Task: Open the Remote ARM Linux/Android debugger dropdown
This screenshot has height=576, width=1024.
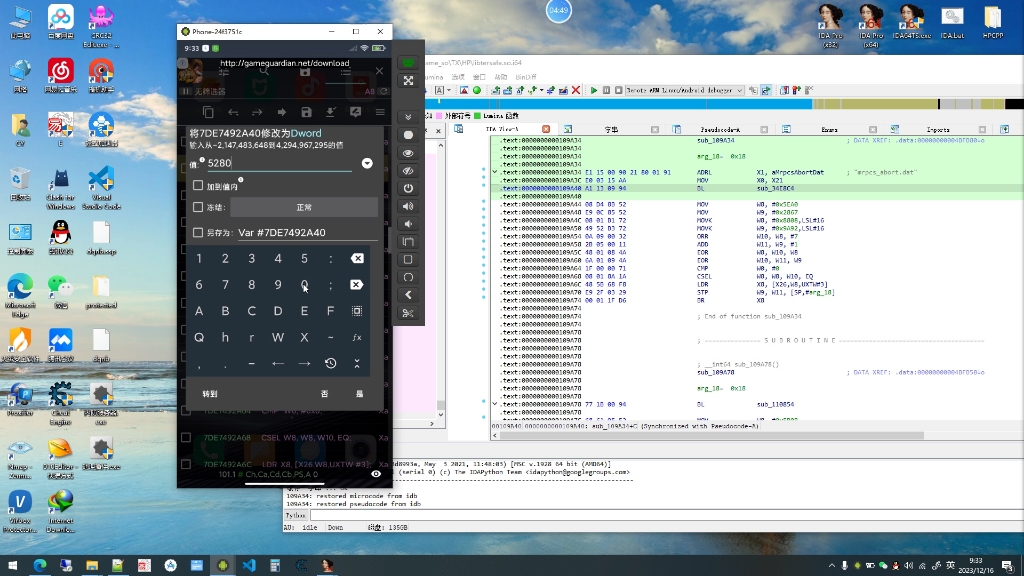Action: click(685, 90)
